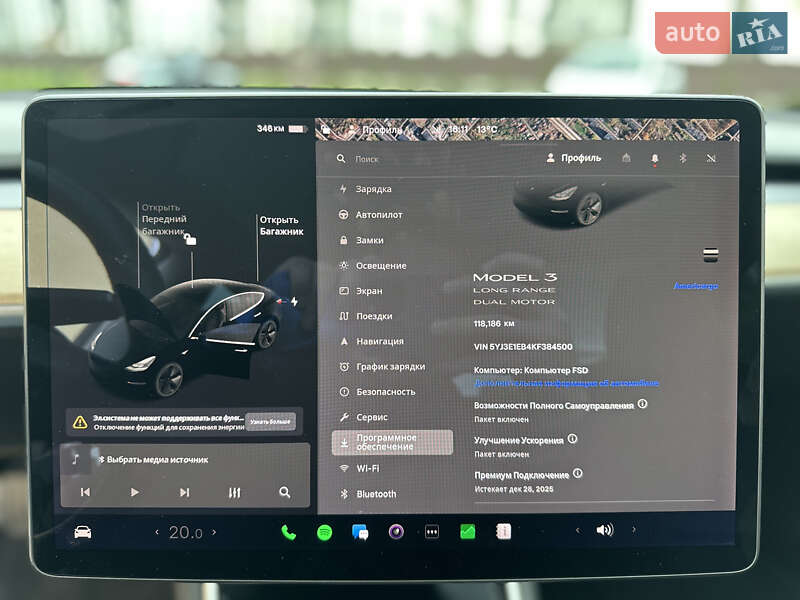The image size is (800, 600).
Task: Tap the Bluetooth icon in settings header
Action: click(x=683, y=158)
